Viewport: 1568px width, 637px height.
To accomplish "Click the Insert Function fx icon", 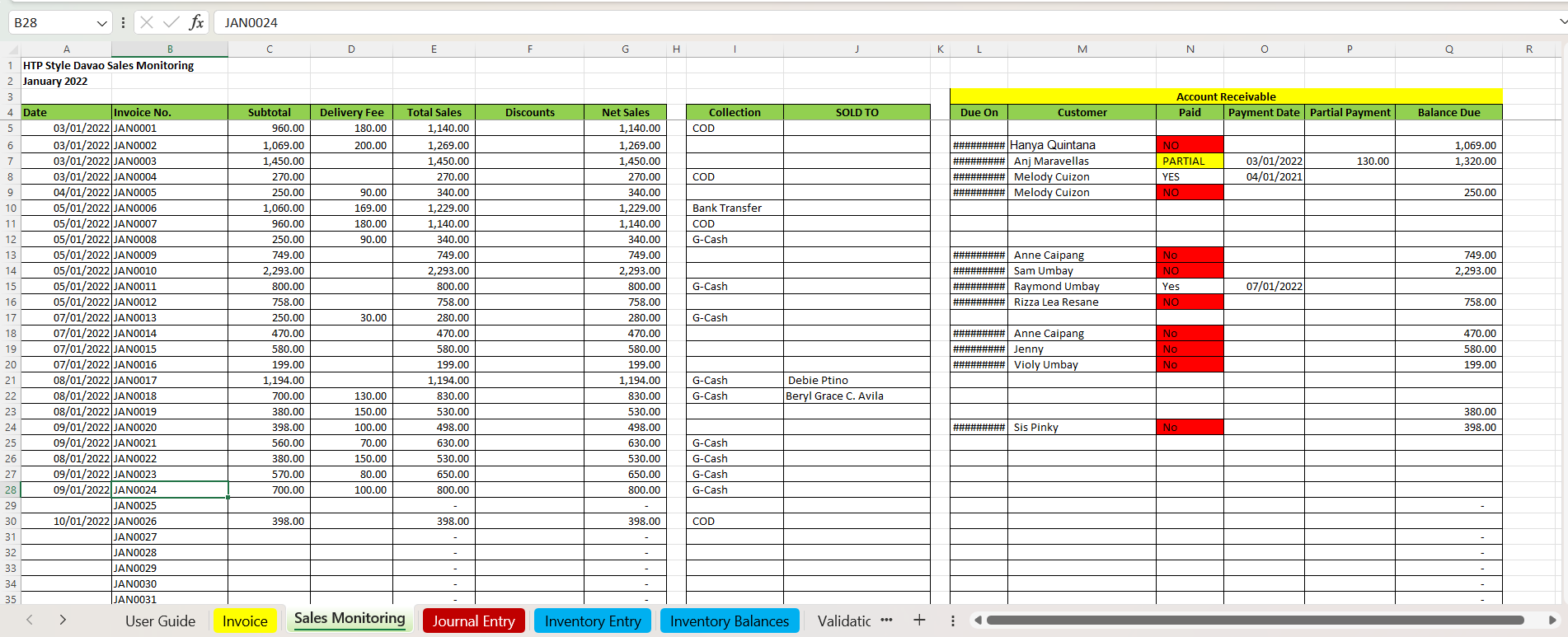I will [x=196, y=22].
